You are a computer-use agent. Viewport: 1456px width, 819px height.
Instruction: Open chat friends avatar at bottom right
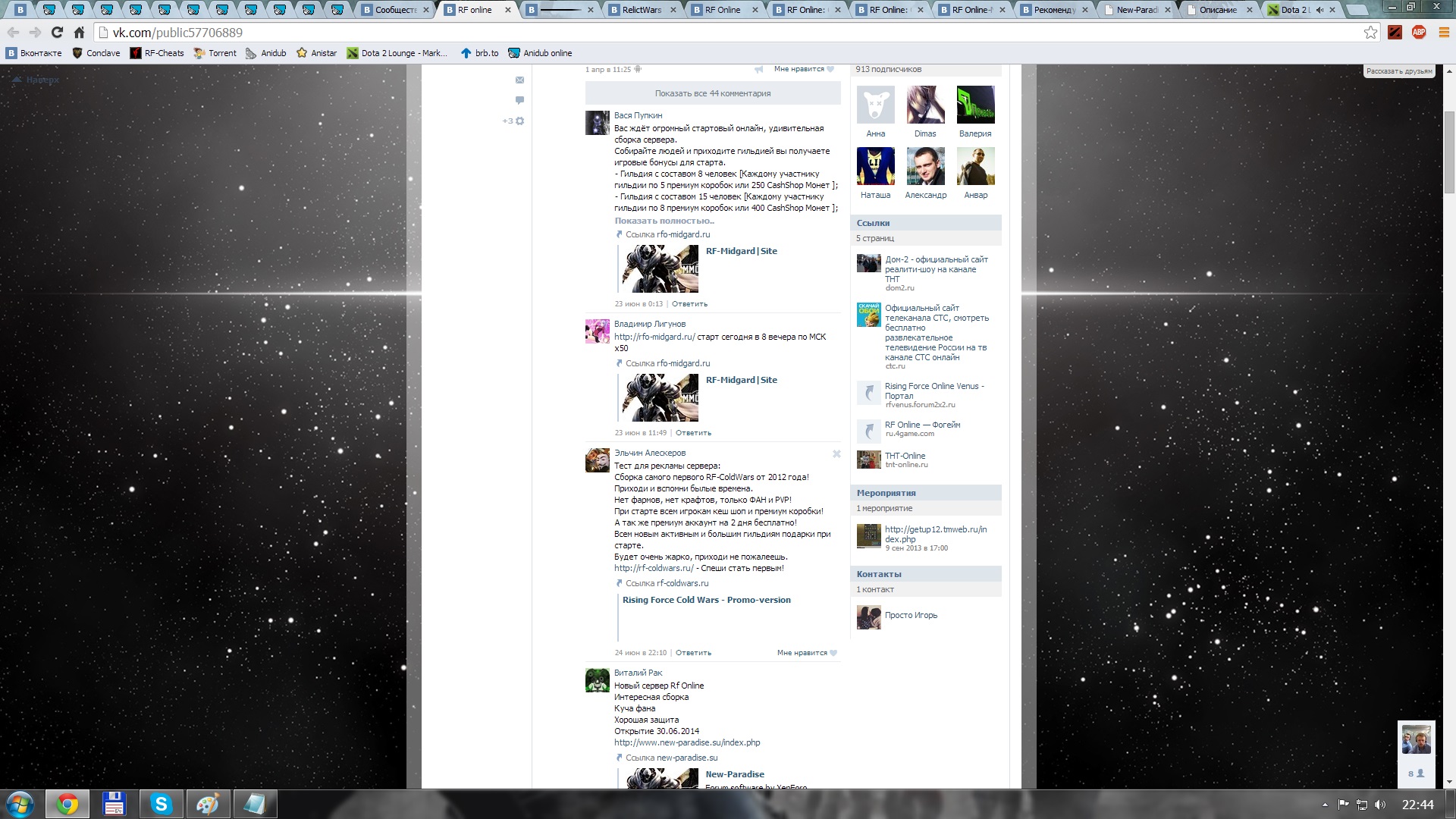point(1416,739)
